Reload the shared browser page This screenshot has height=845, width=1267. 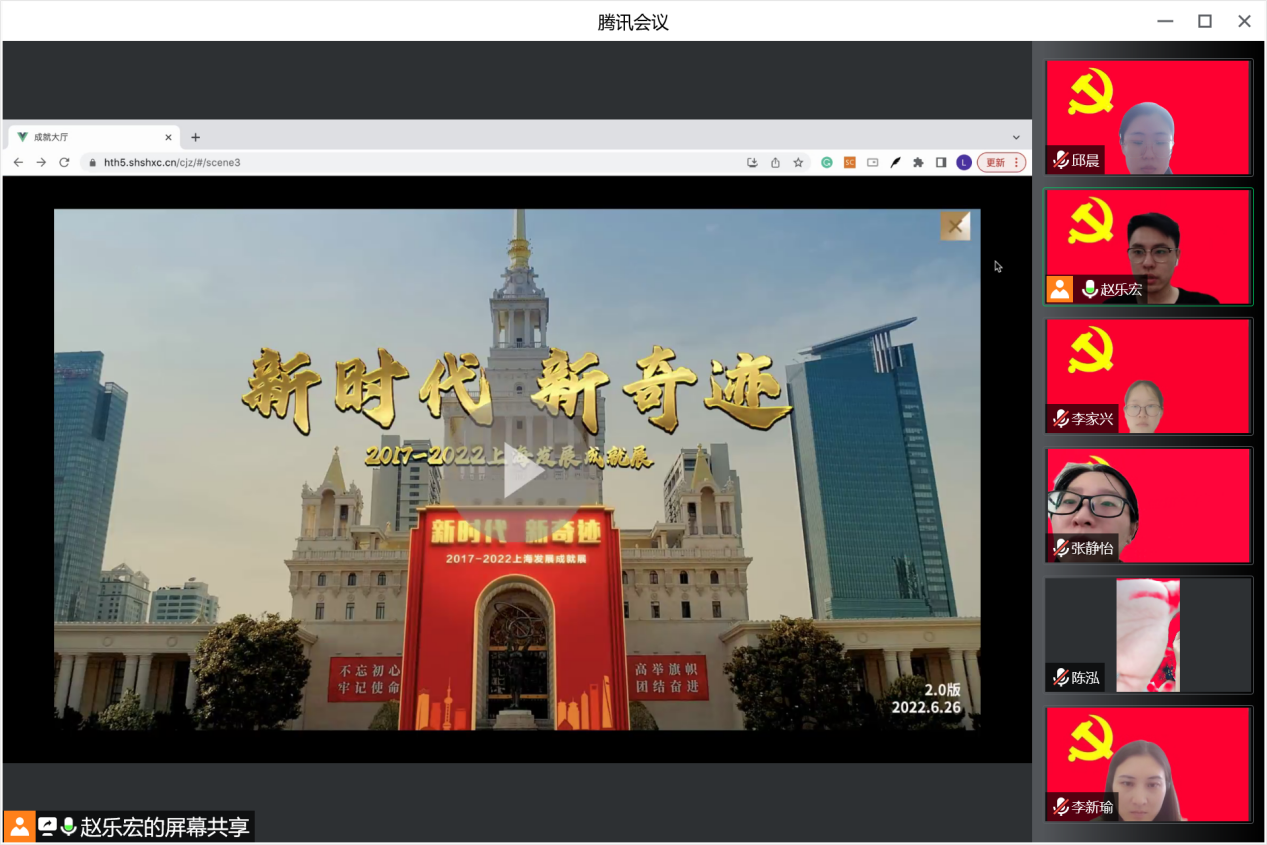click(64, 162)
